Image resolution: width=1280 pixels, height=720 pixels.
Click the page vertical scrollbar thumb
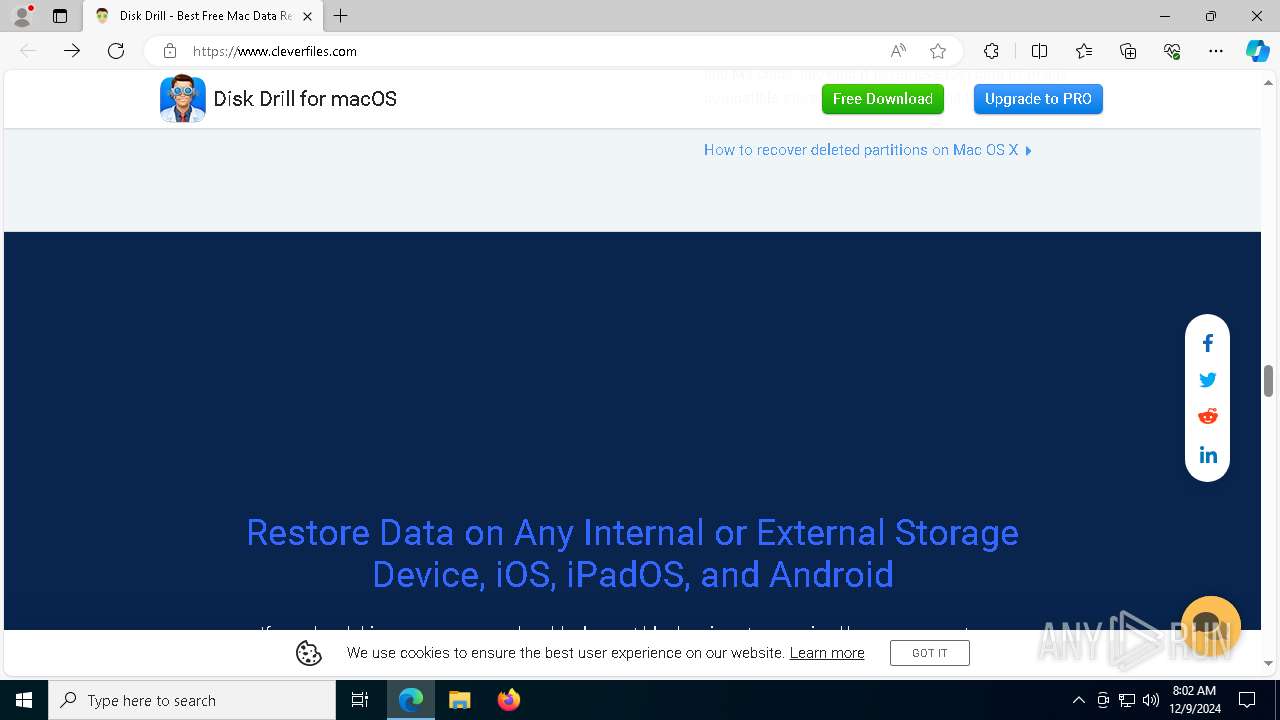click(1268, 381)
